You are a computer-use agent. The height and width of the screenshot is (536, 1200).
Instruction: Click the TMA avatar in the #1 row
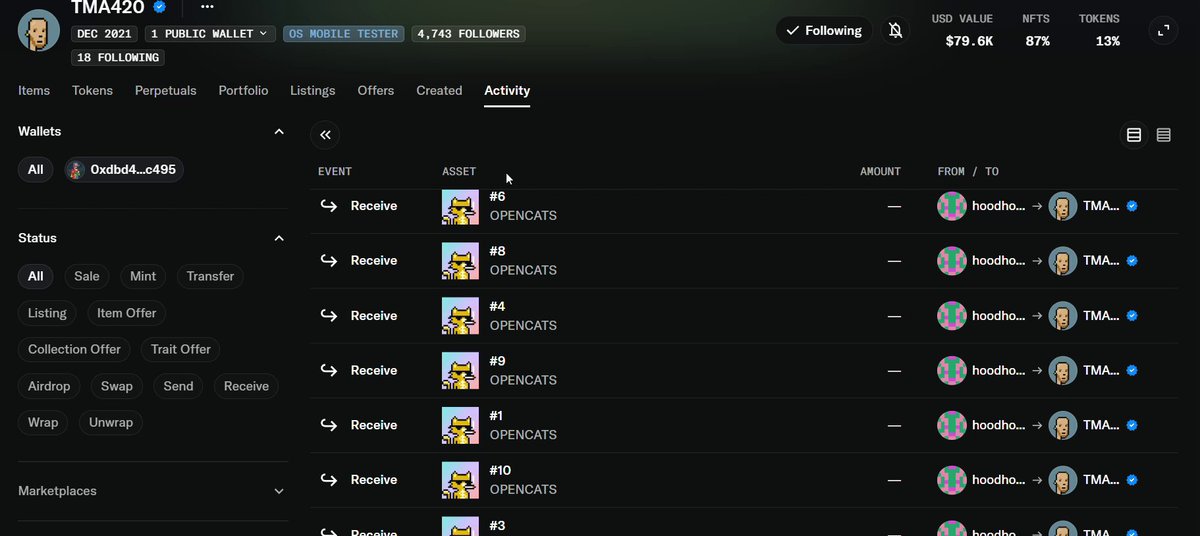point(1062,426)
